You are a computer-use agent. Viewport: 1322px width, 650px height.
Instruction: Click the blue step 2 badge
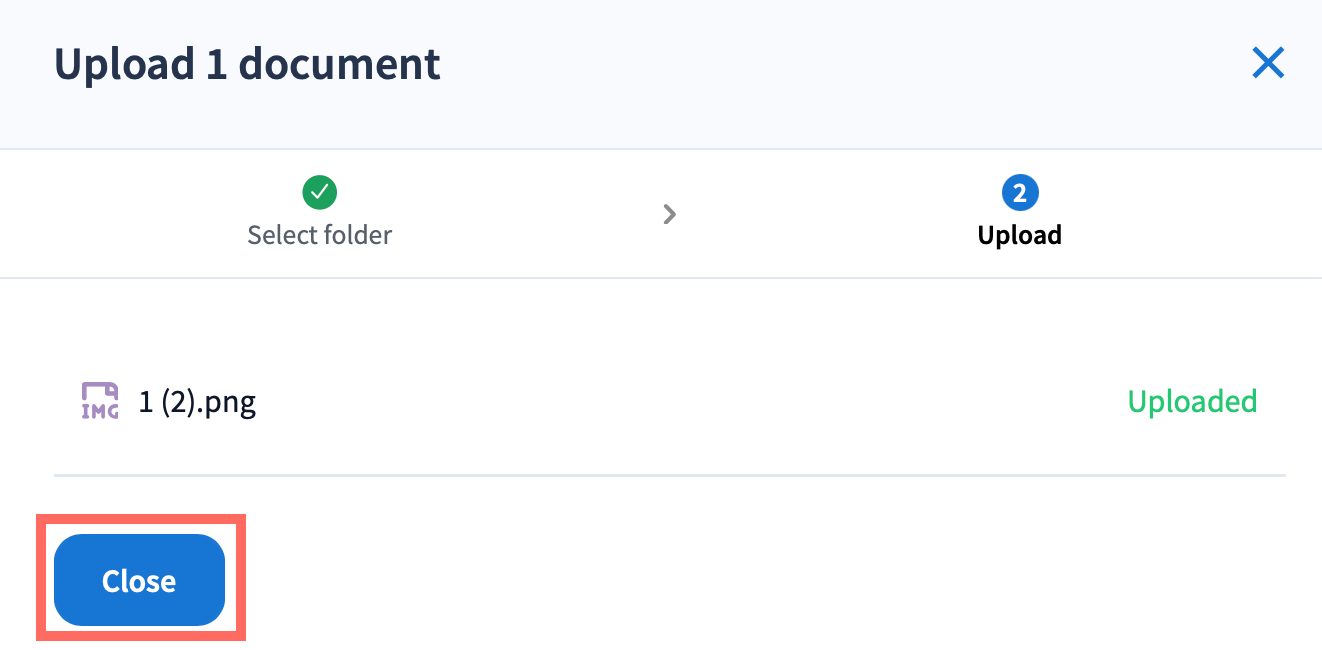click(x=1019, y=192)
